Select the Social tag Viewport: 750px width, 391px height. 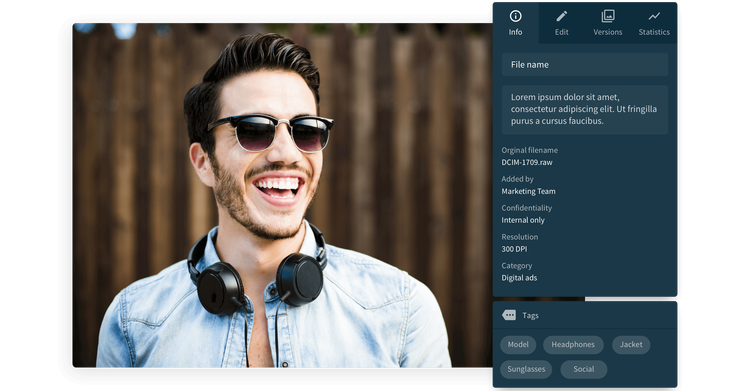point(584,369)
